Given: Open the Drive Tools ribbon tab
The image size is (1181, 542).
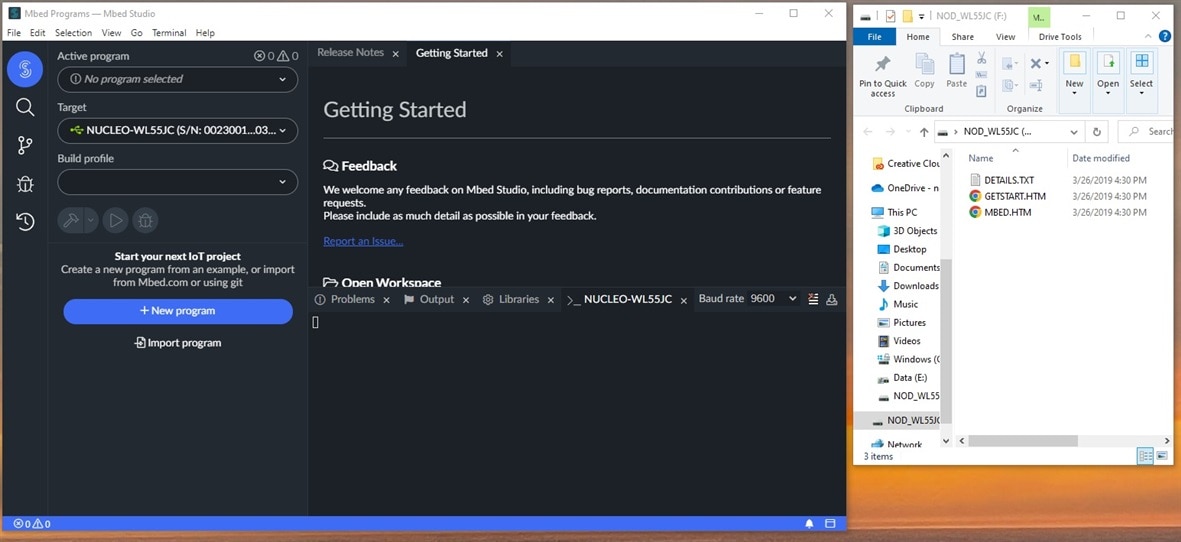Looking at the screenshot, I should tap(1060, 37).
